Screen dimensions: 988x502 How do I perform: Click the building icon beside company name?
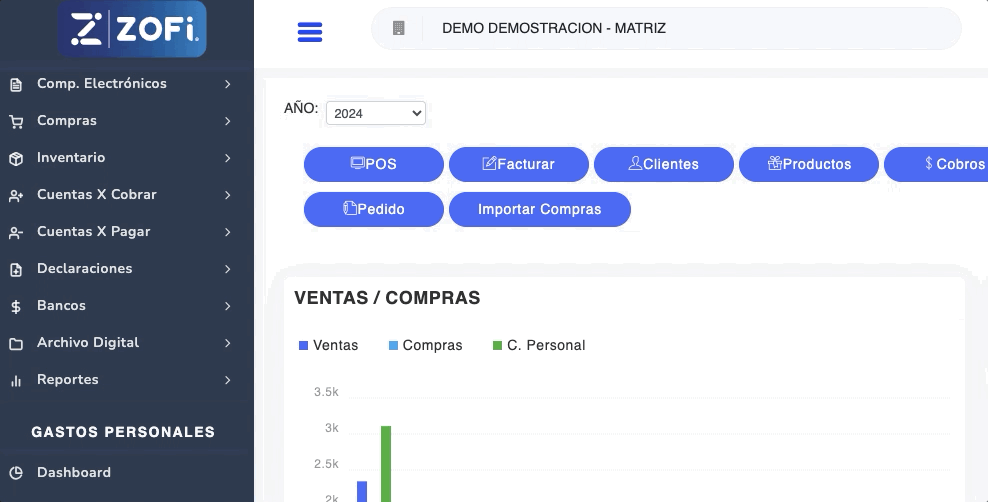coord(399,28)
